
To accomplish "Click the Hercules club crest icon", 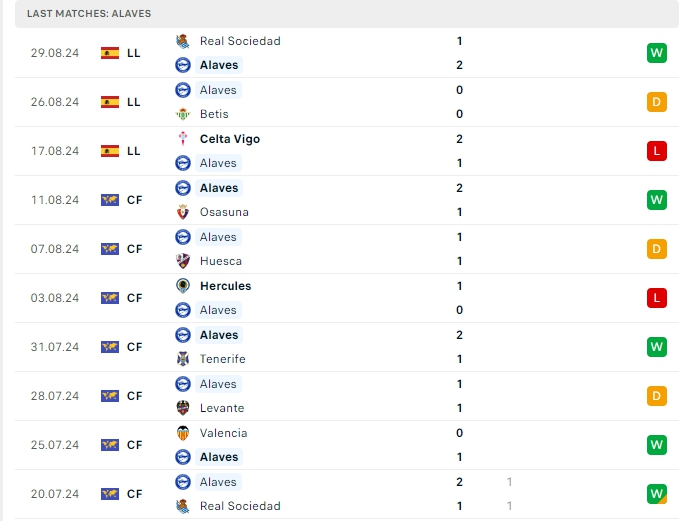I will (183, 286).
